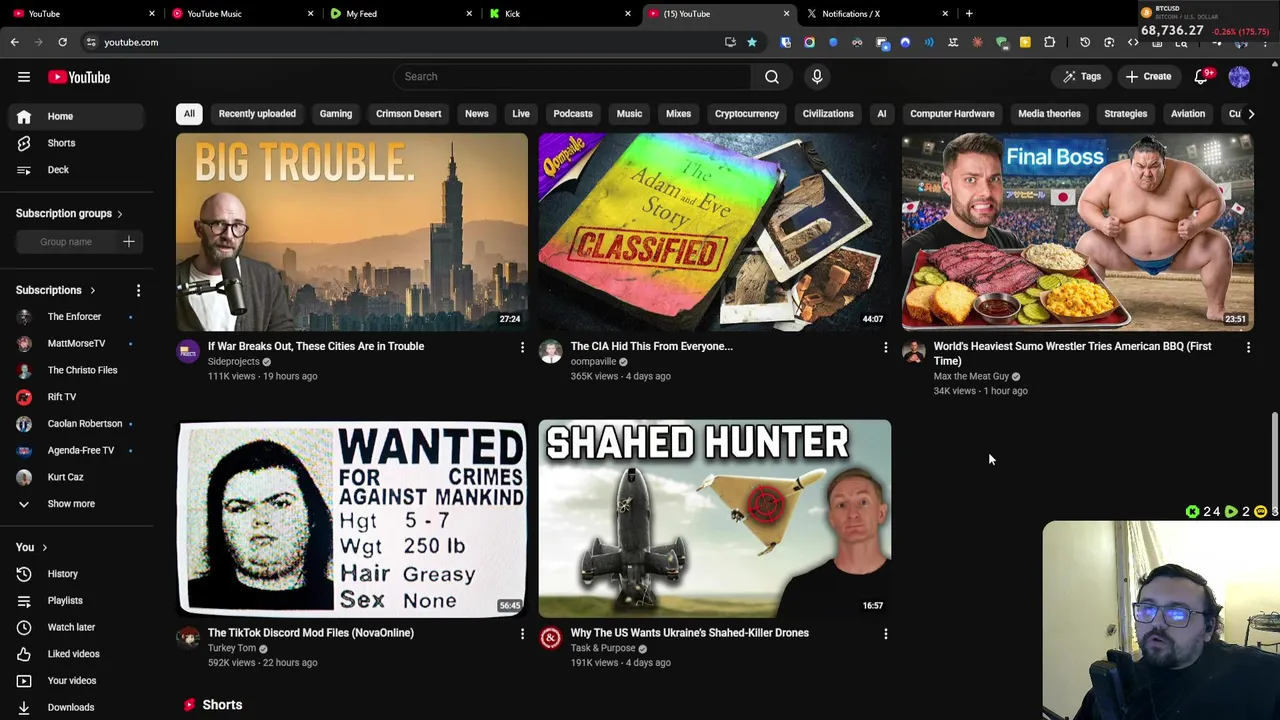
Task: Open more options for Sideprojects video
Action: tap(522, 347)
